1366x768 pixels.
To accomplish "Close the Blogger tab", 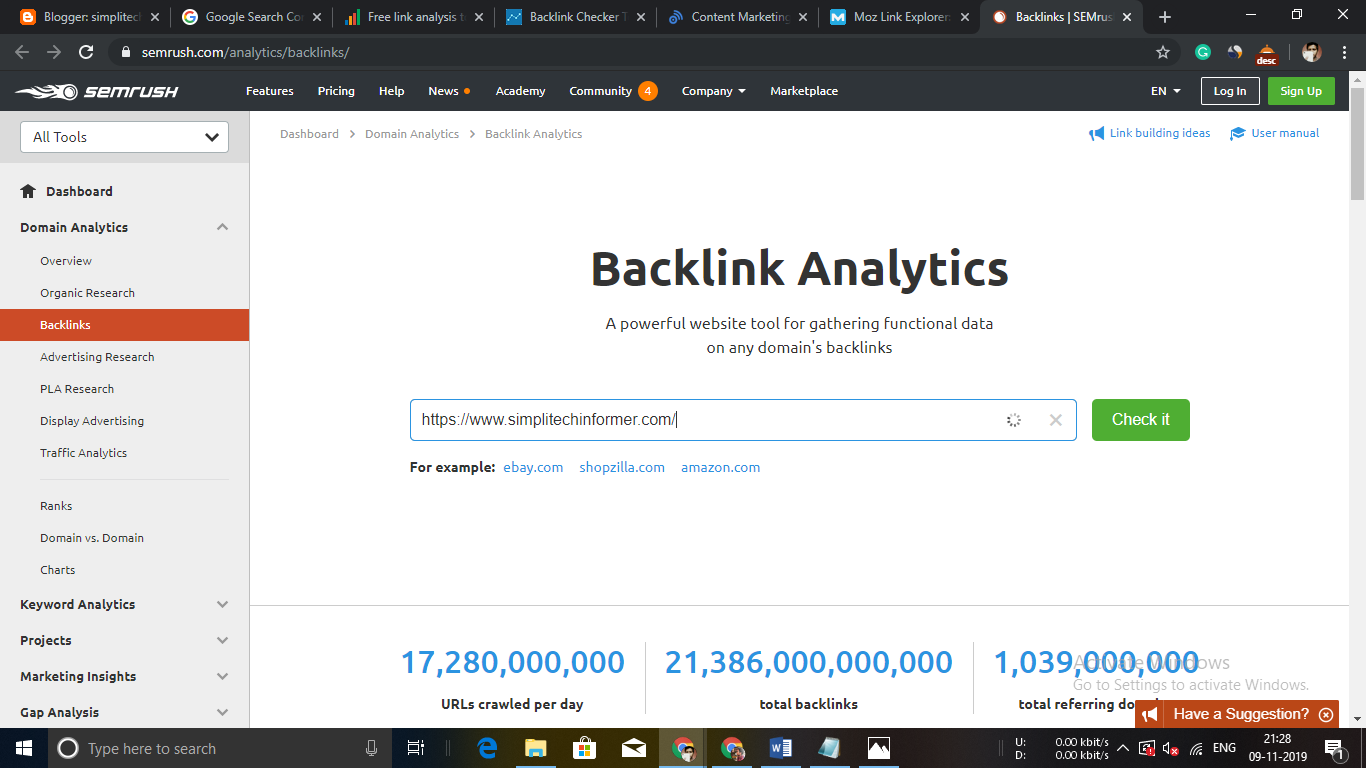I will click(155, 17).
